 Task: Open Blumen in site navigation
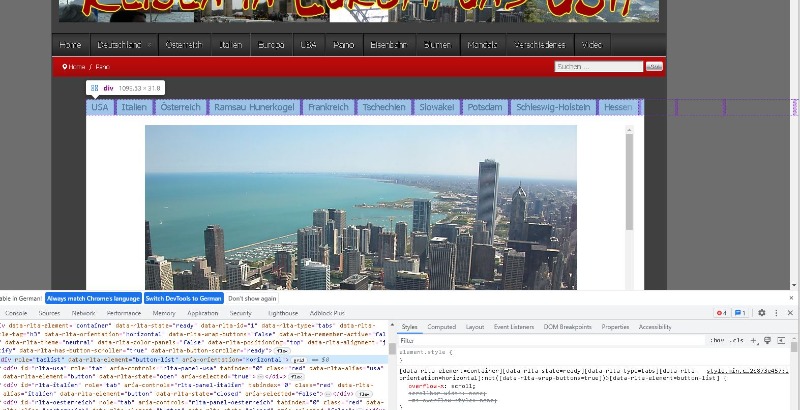(x=438, y=45)
